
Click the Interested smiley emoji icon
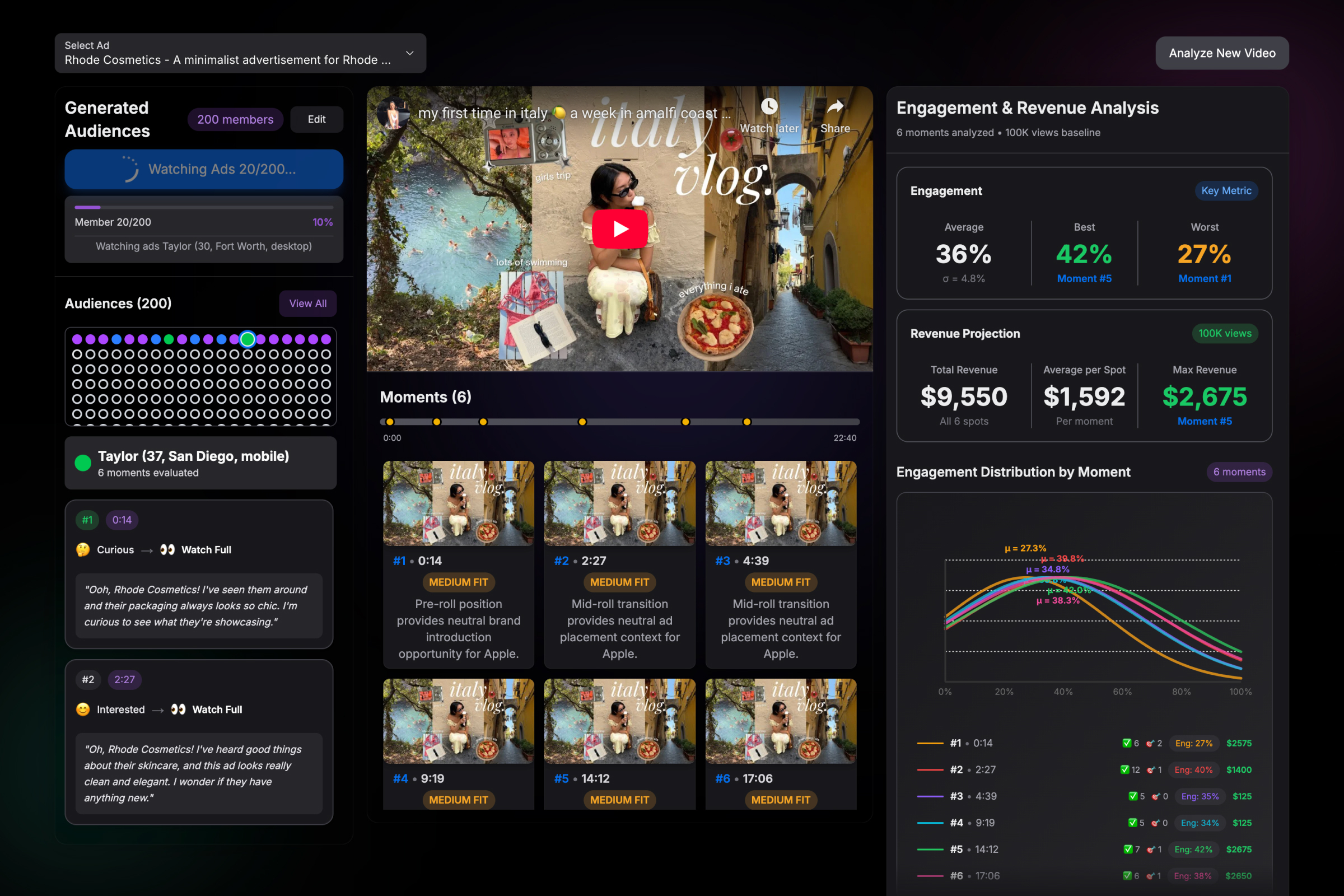83,709
